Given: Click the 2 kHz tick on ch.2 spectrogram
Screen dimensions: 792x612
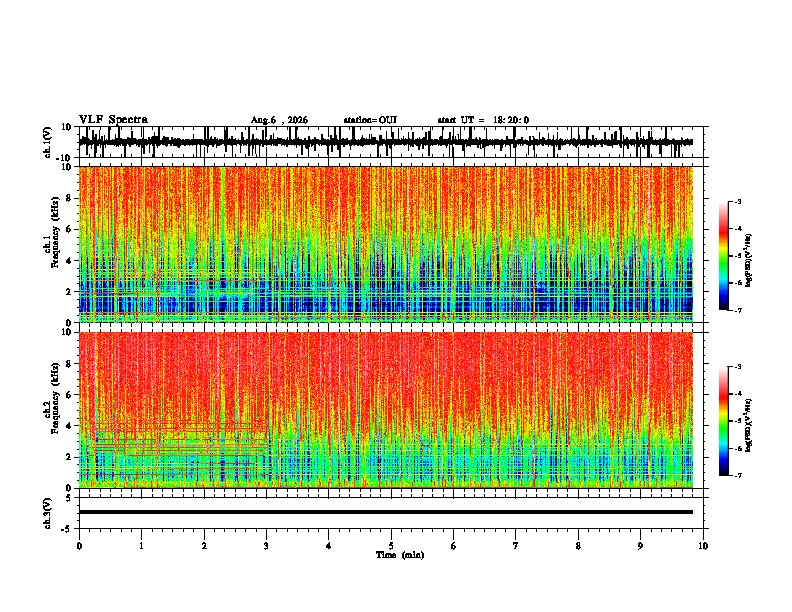Looking at the screenshot, I should click(x=70, y=457).
